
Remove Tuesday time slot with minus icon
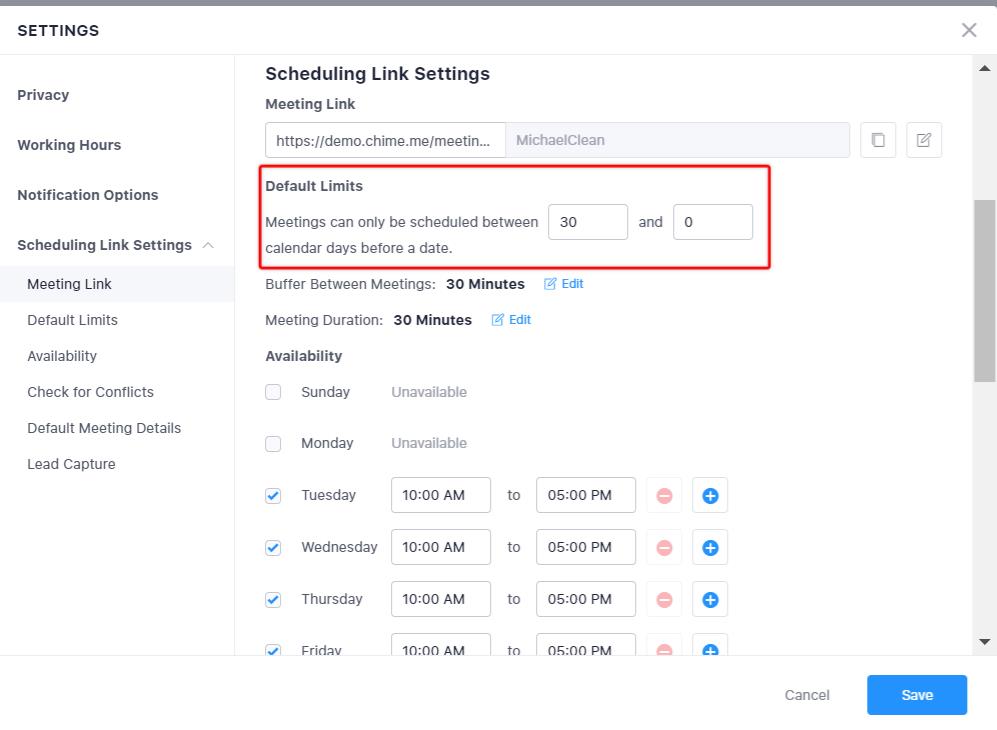coord(664,495)
